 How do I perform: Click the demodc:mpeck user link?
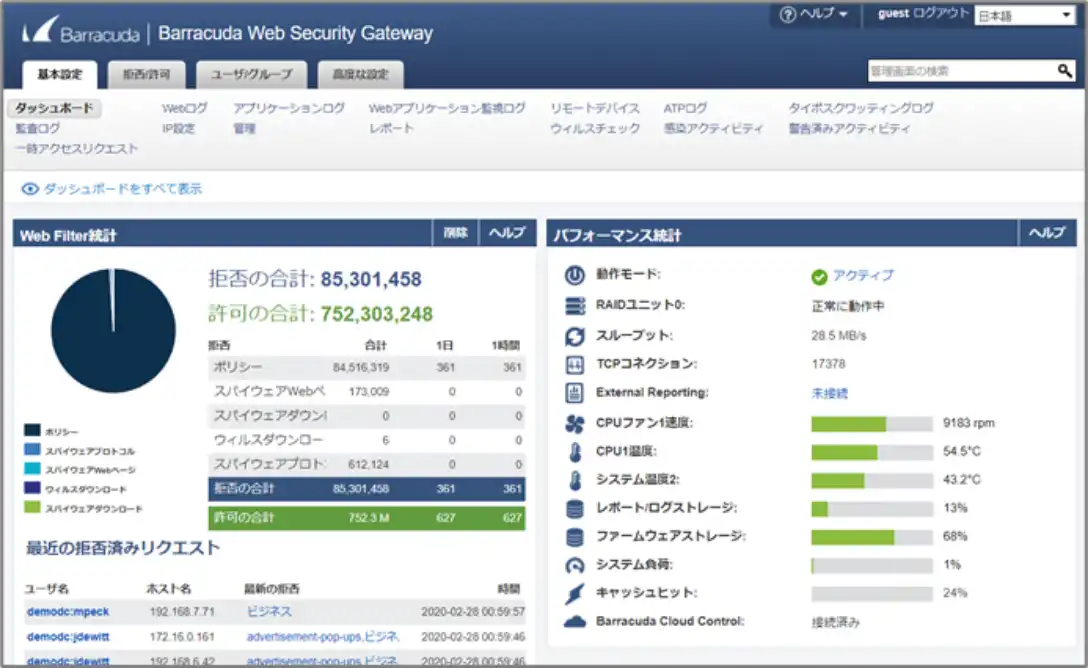68,612
